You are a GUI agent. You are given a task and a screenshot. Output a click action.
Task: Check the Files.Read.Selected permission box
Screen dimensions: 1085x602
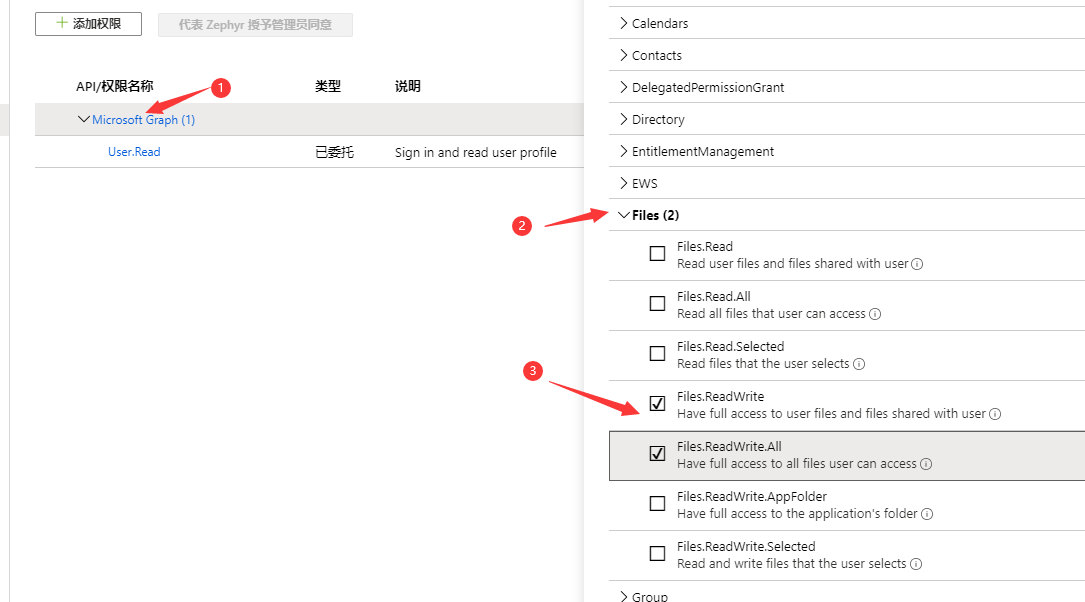coord(657,354)
